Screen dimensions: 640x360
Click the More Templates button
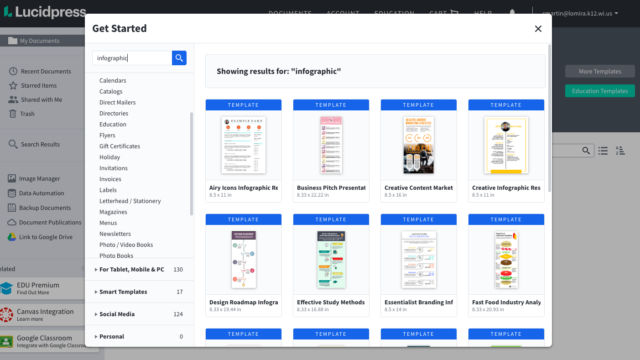pos(600,71)
